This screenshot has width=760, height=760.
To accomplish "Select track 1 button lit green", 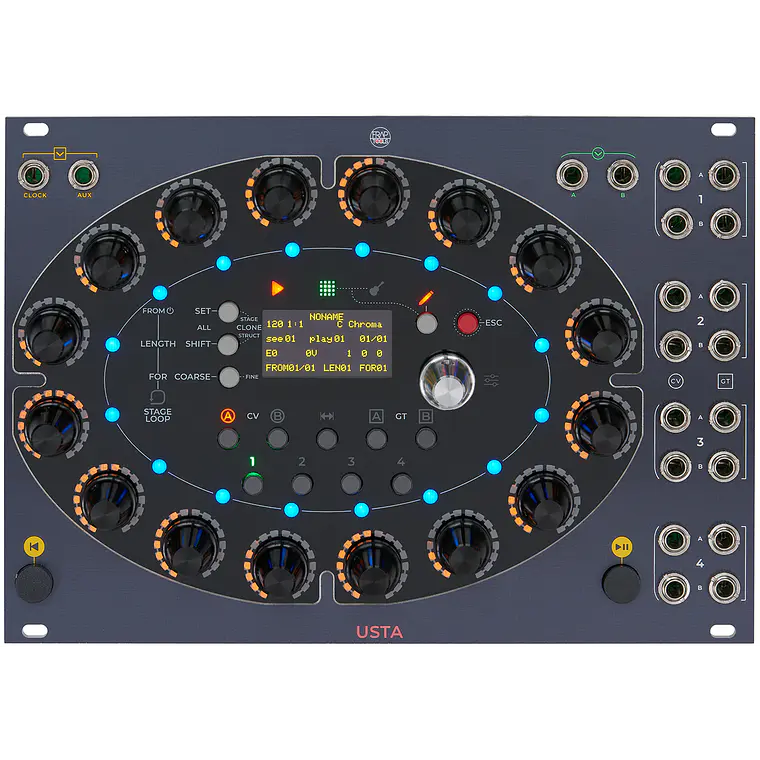I will pos(253,484).
